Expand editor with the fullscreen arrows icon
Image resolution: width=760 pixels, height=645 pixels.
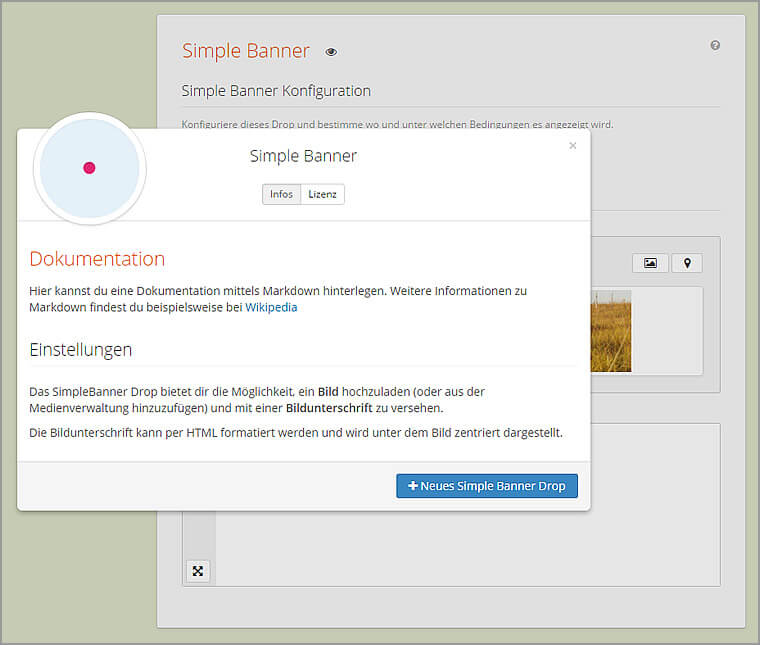coord(198,571)
